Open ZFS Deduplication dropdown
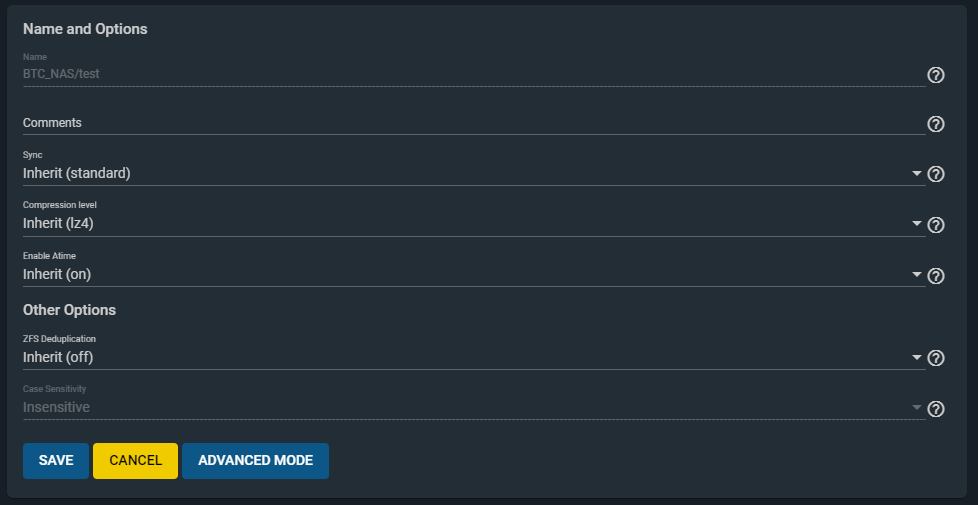This screenshot has height=505, width=978. click(x=917, y=358)
